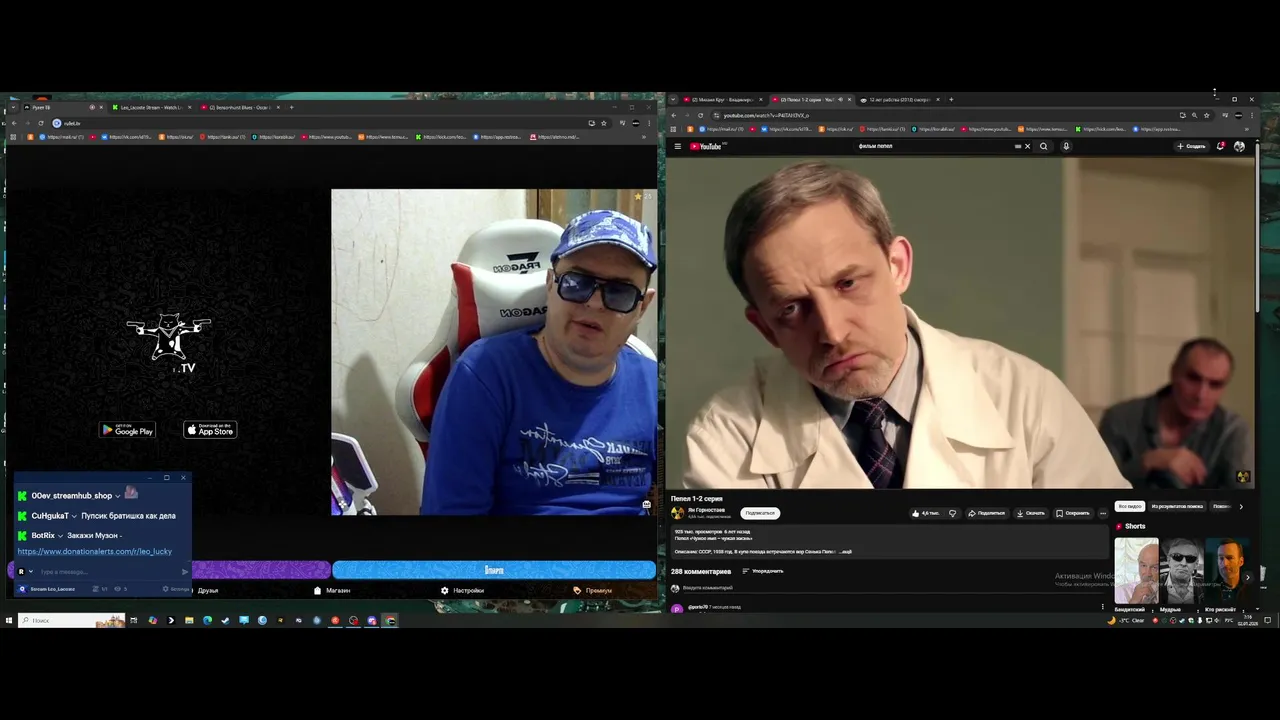Open the right browser's three-dot Chrome menu
The width and height of the screenshot is (1280, 720).
click(1251, 115)
